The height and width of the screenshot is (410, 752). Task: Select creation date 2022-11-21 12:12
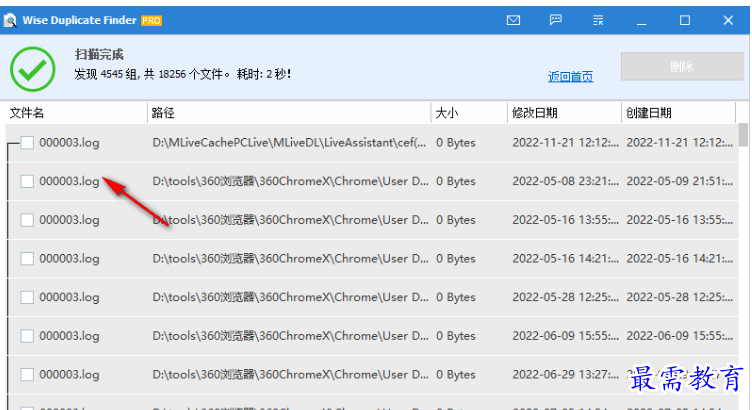pyautogui.click(x=680, y=142)
